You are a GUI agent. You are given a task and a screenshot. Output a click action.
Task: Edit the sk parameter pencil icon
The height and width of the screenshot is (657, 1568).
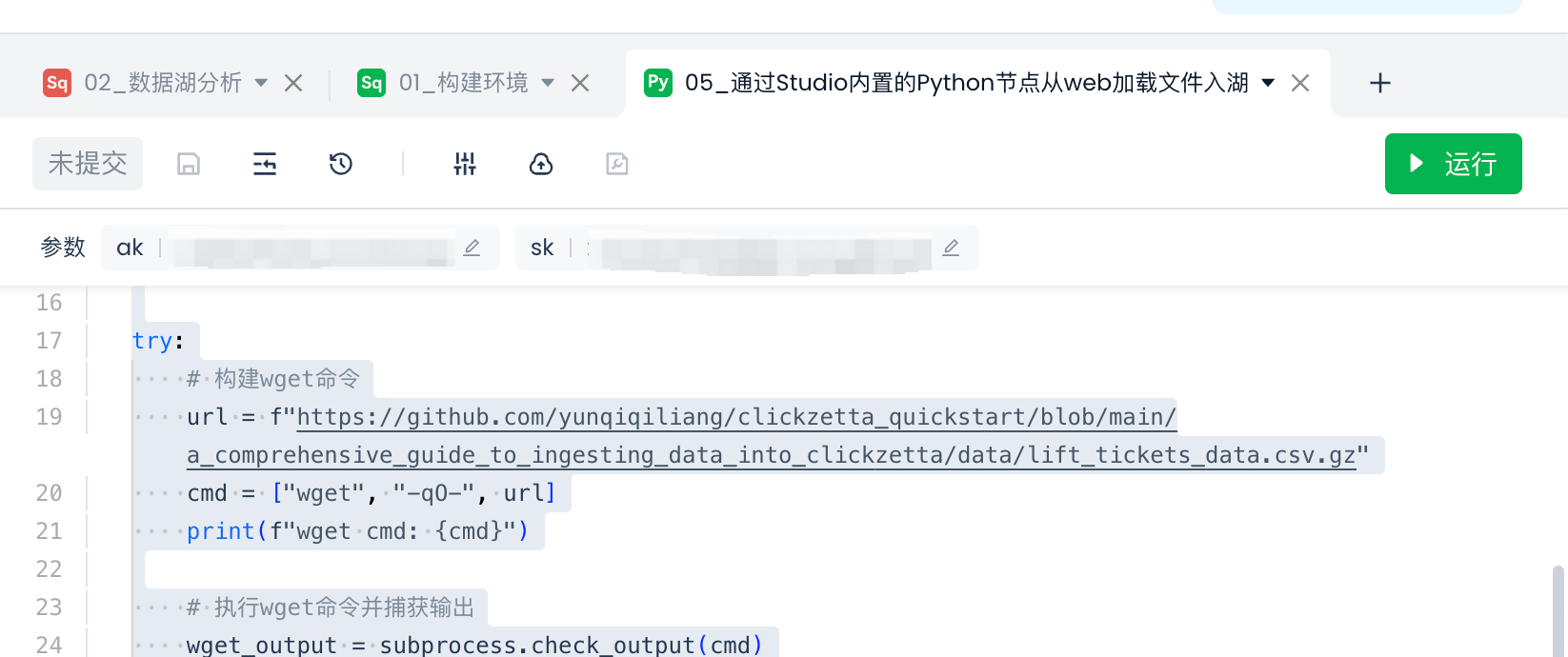tap(951, 248)
